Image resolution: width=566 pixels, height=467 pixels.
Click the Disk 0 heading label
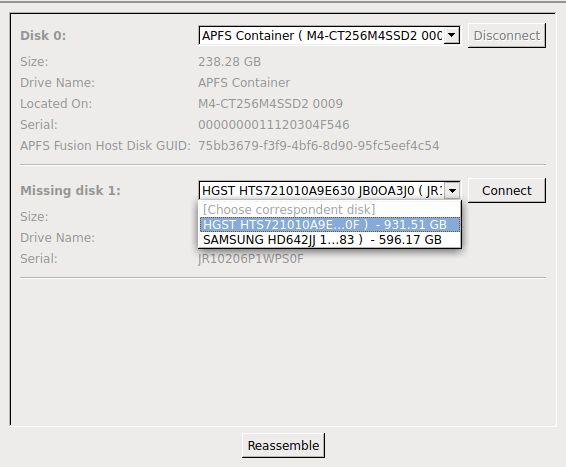click(43, 35)
